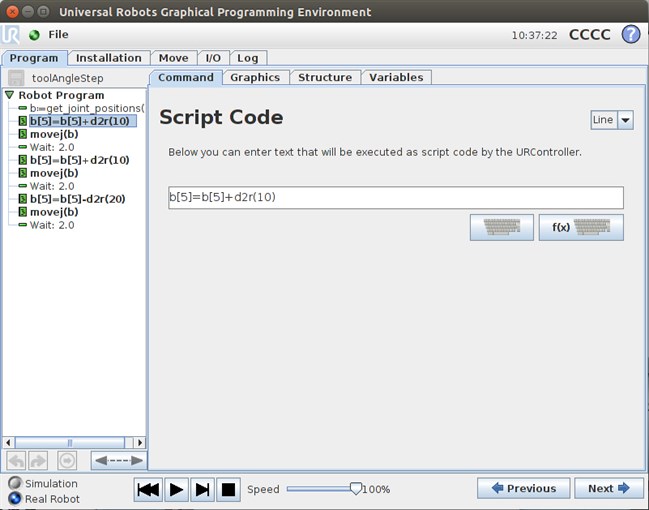This screenshot has height=510, width=649.
Task: Redo the last program edit
Action: 38,460
